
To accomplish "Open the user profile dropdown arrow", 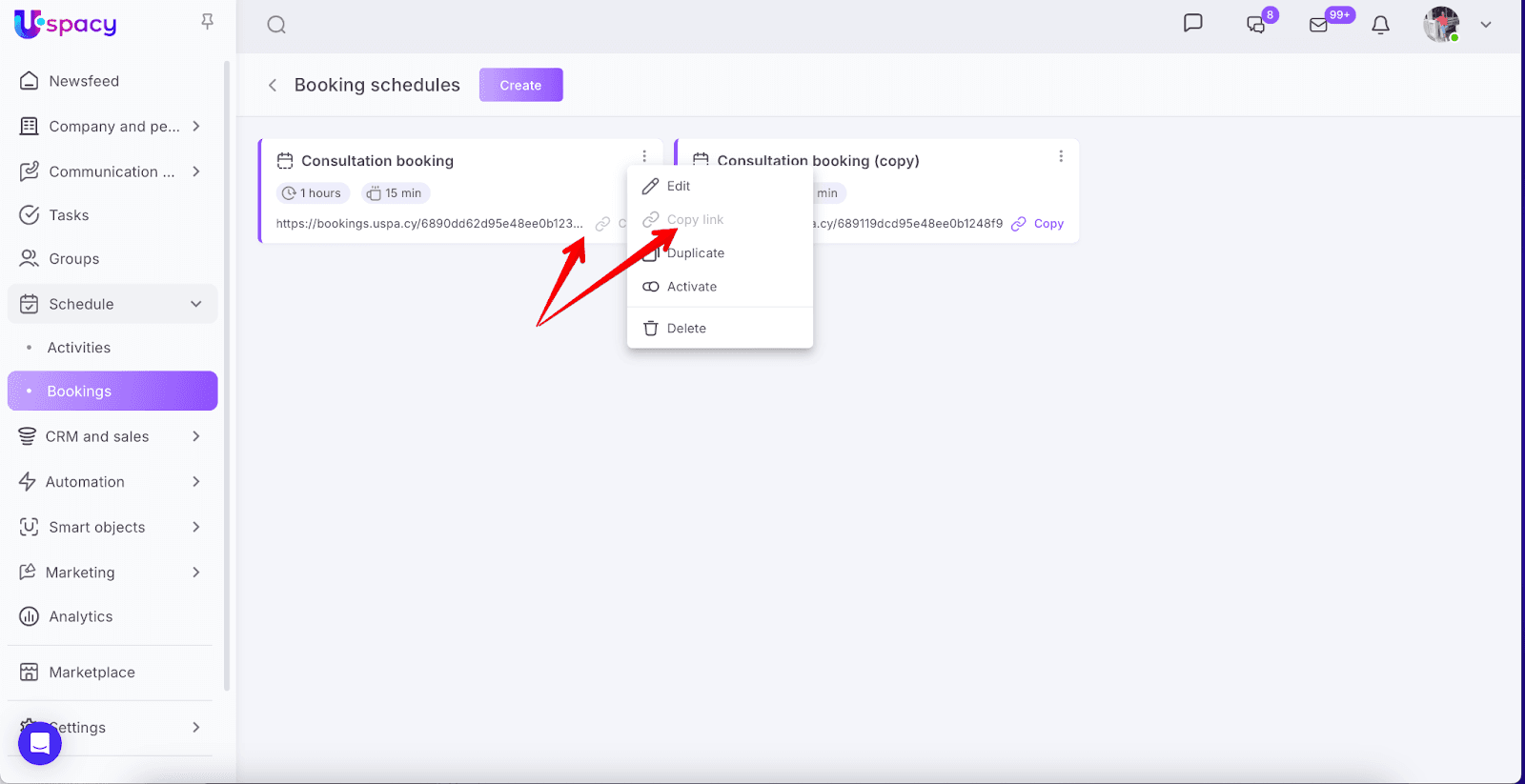I will click(1485, 25).
